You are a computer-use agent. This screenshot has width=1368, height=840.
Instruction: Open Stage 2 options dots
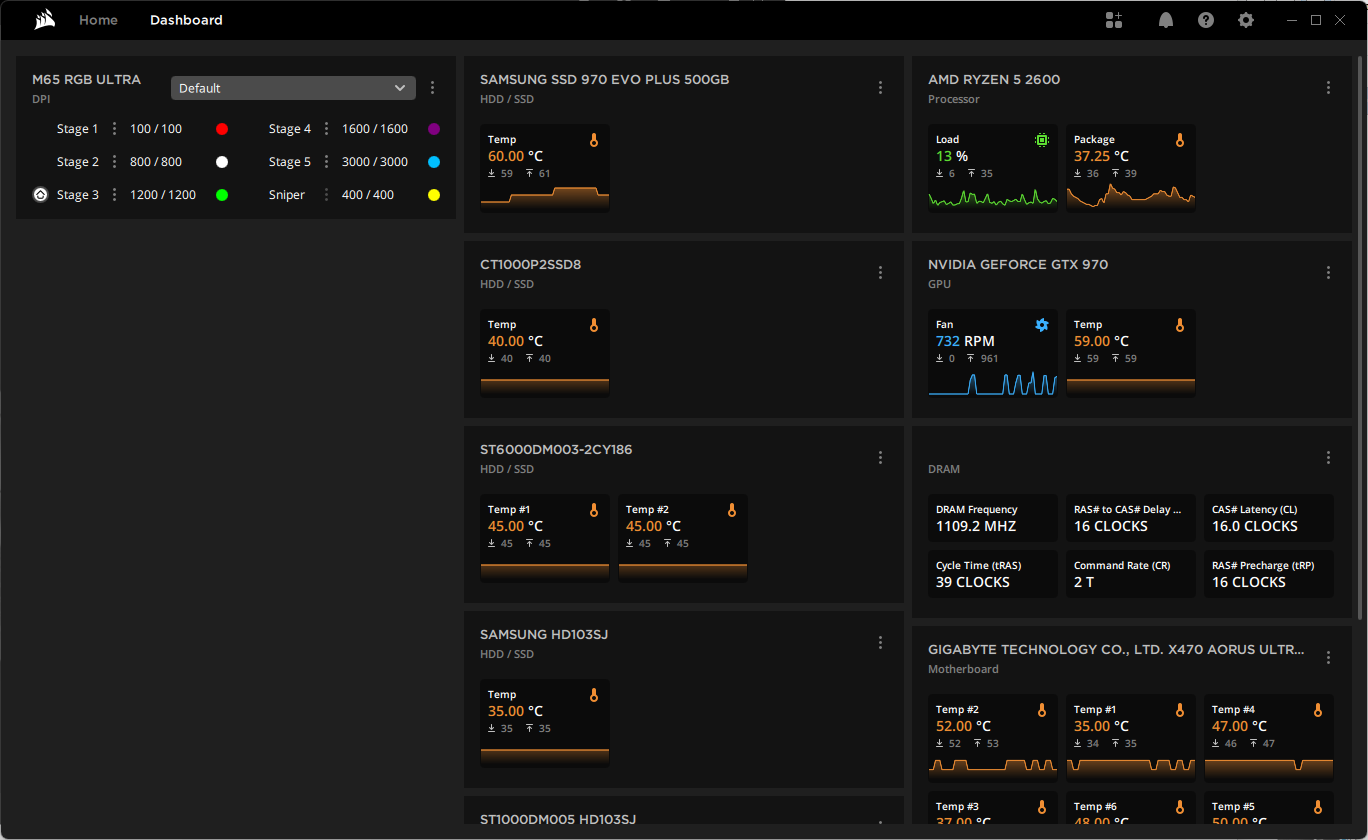coord(114,162)
